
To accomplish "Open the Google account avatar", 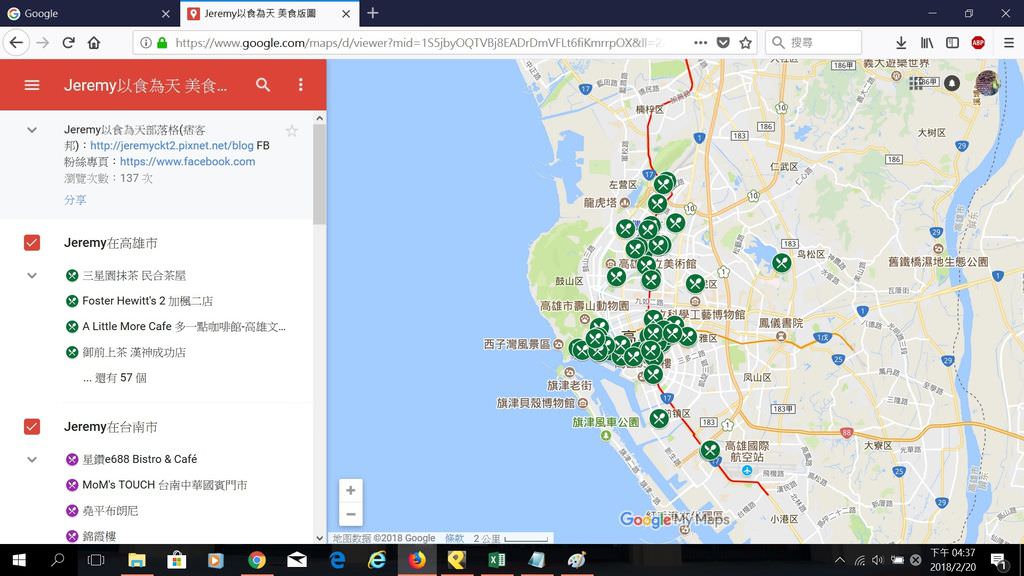I will (x=987, y=83).
